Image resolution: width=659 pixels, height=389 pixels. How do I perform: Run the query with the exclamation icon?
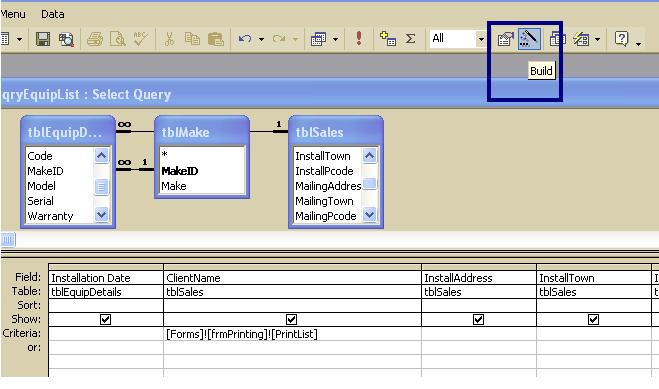358,38
